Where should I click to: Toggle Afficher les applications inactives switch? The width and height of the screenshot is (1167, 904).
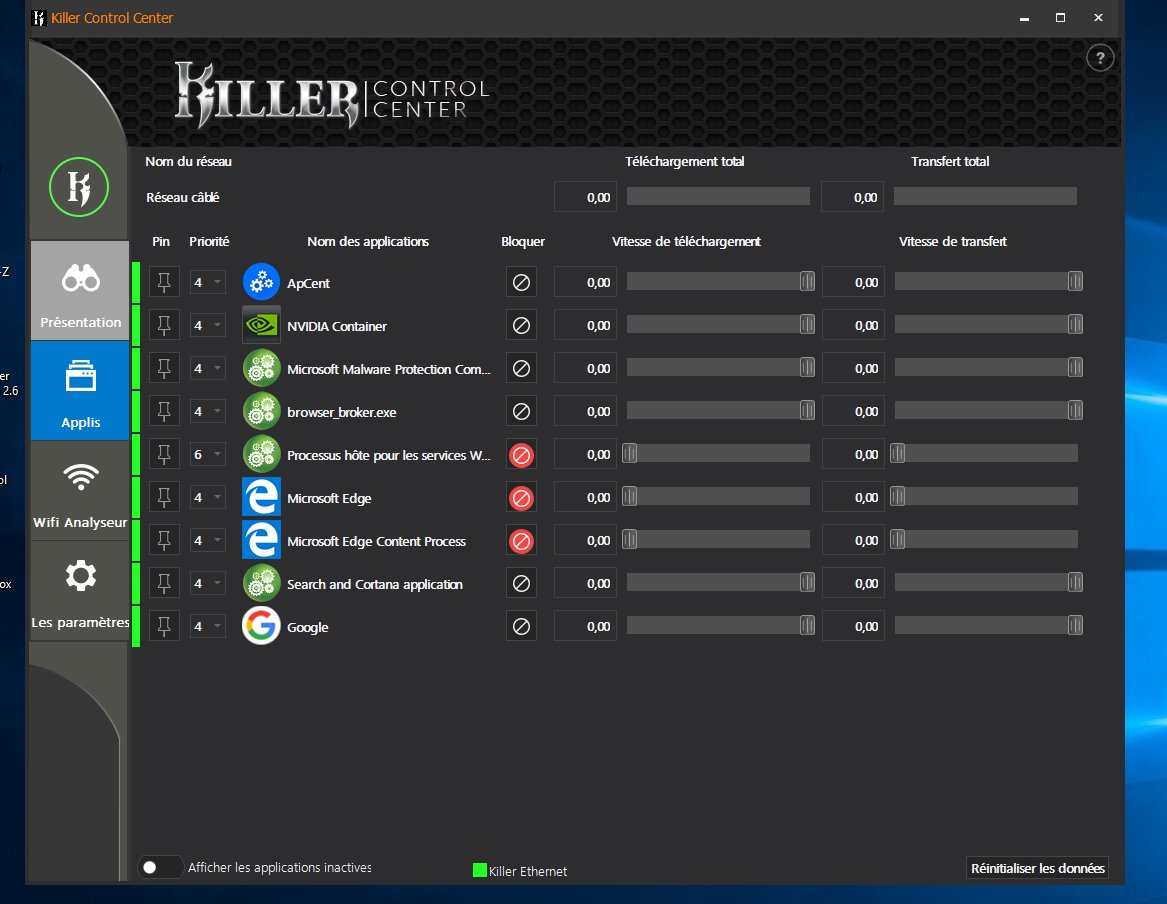click(160, 868)
